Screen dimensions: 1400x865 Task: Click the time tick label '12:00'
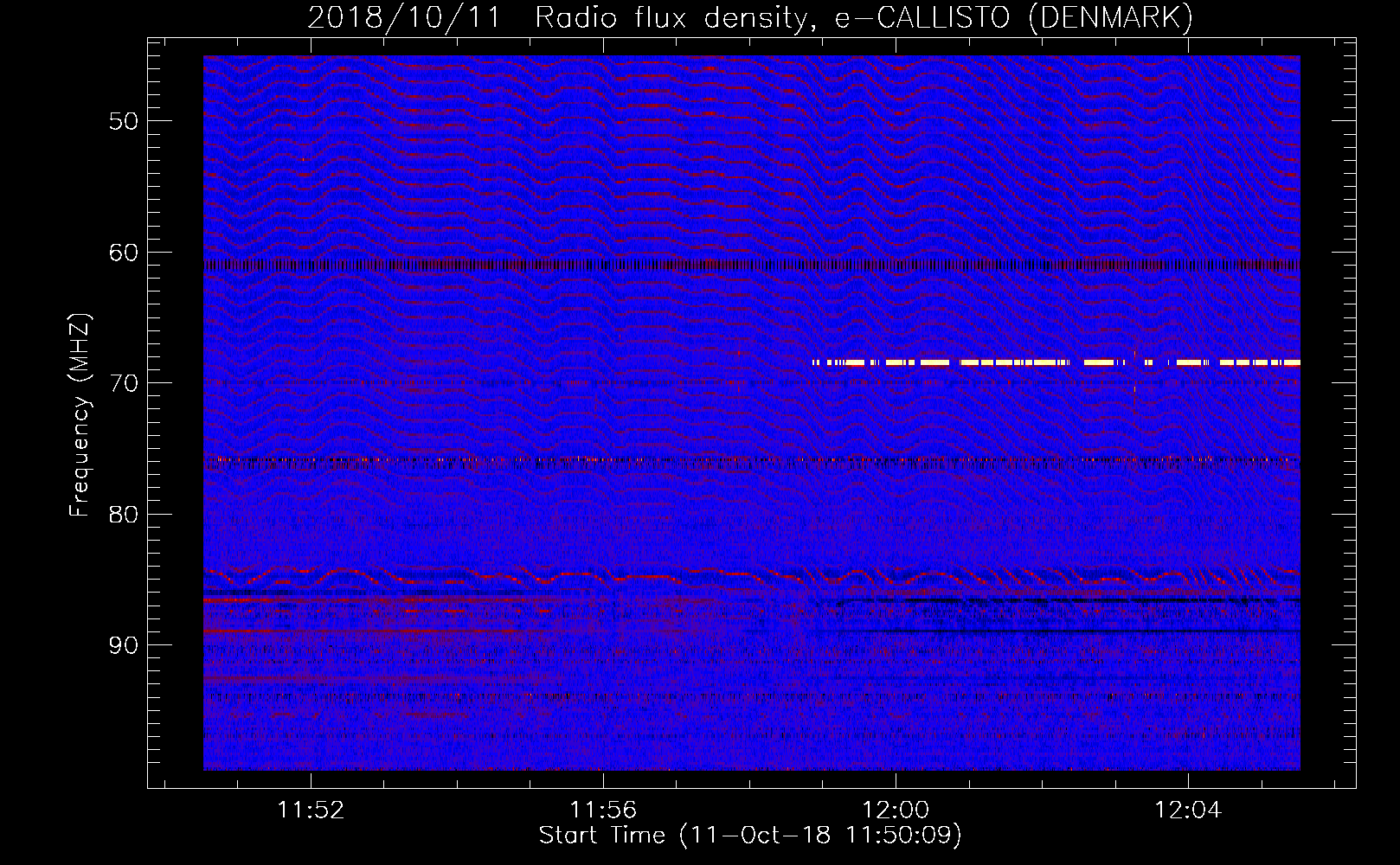896,811
